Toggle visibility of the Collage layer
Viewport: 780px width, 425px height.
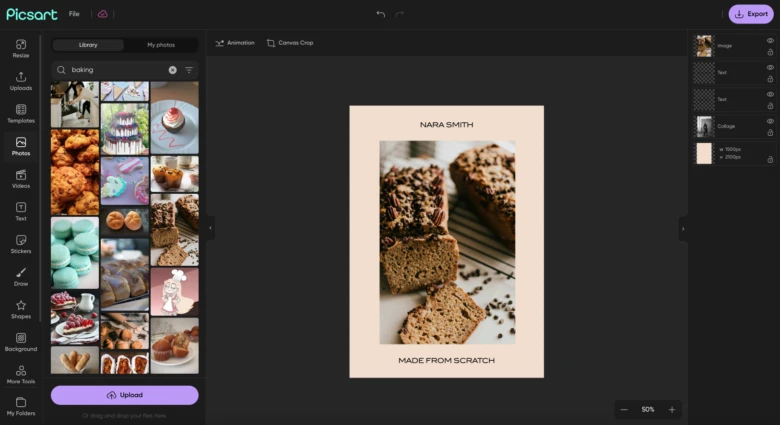770,121
